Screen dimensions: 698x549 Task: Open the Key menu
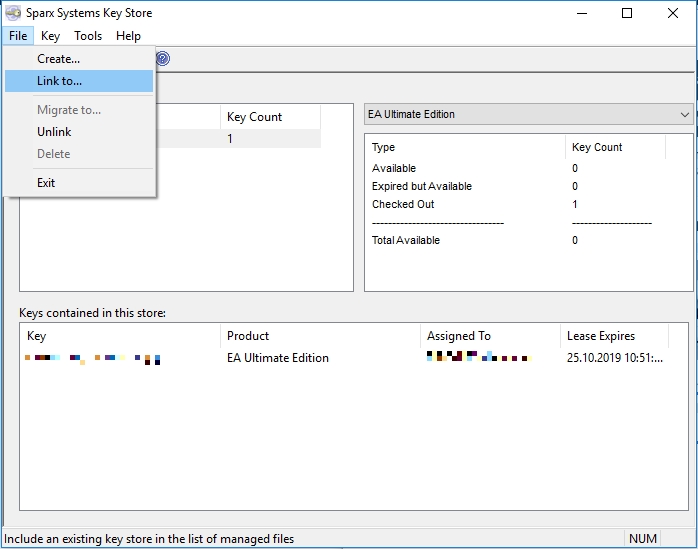(50, 36)
